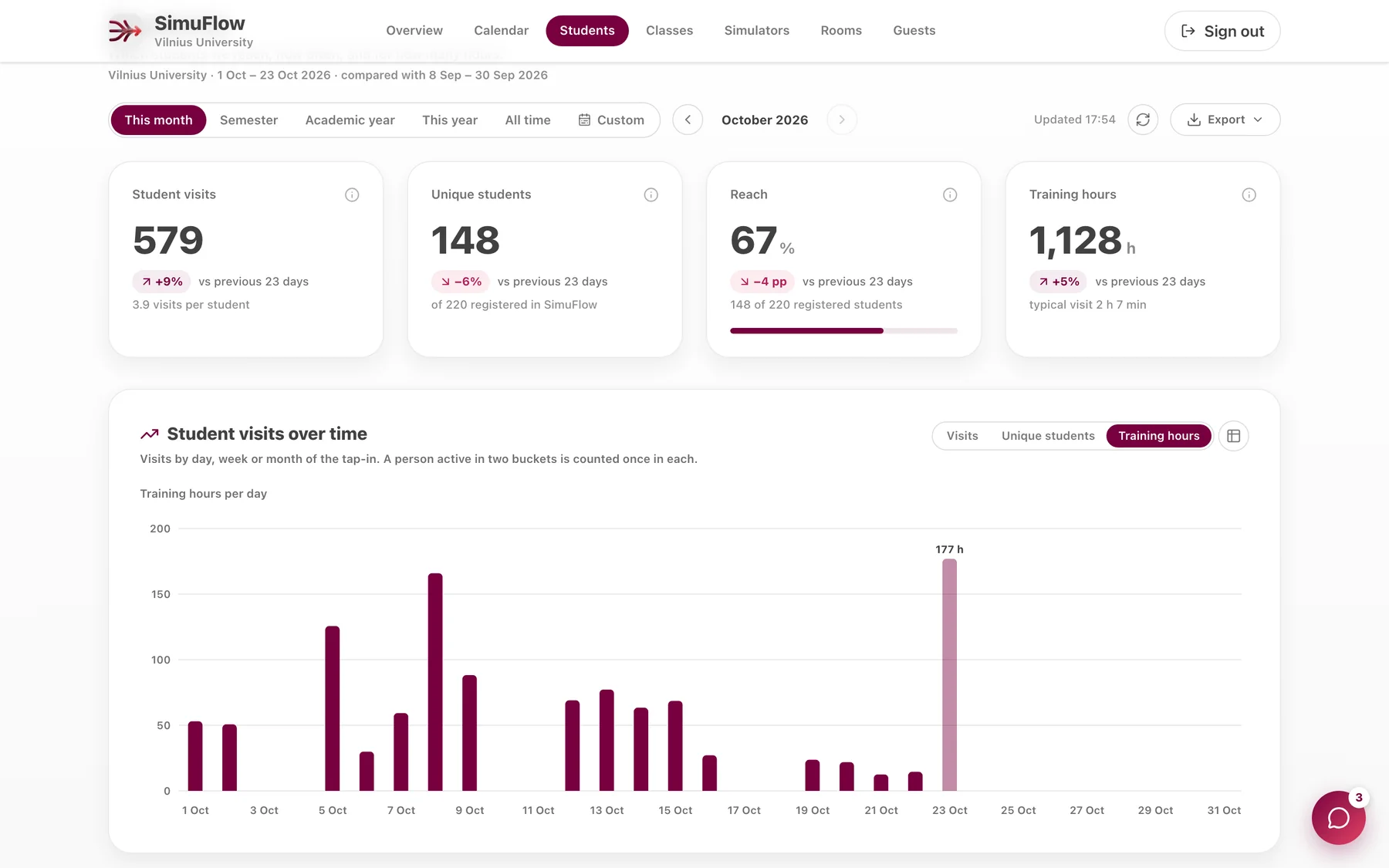The image size is (1389, 868).
Task: Select the This year period
Action: click(450, 120)
